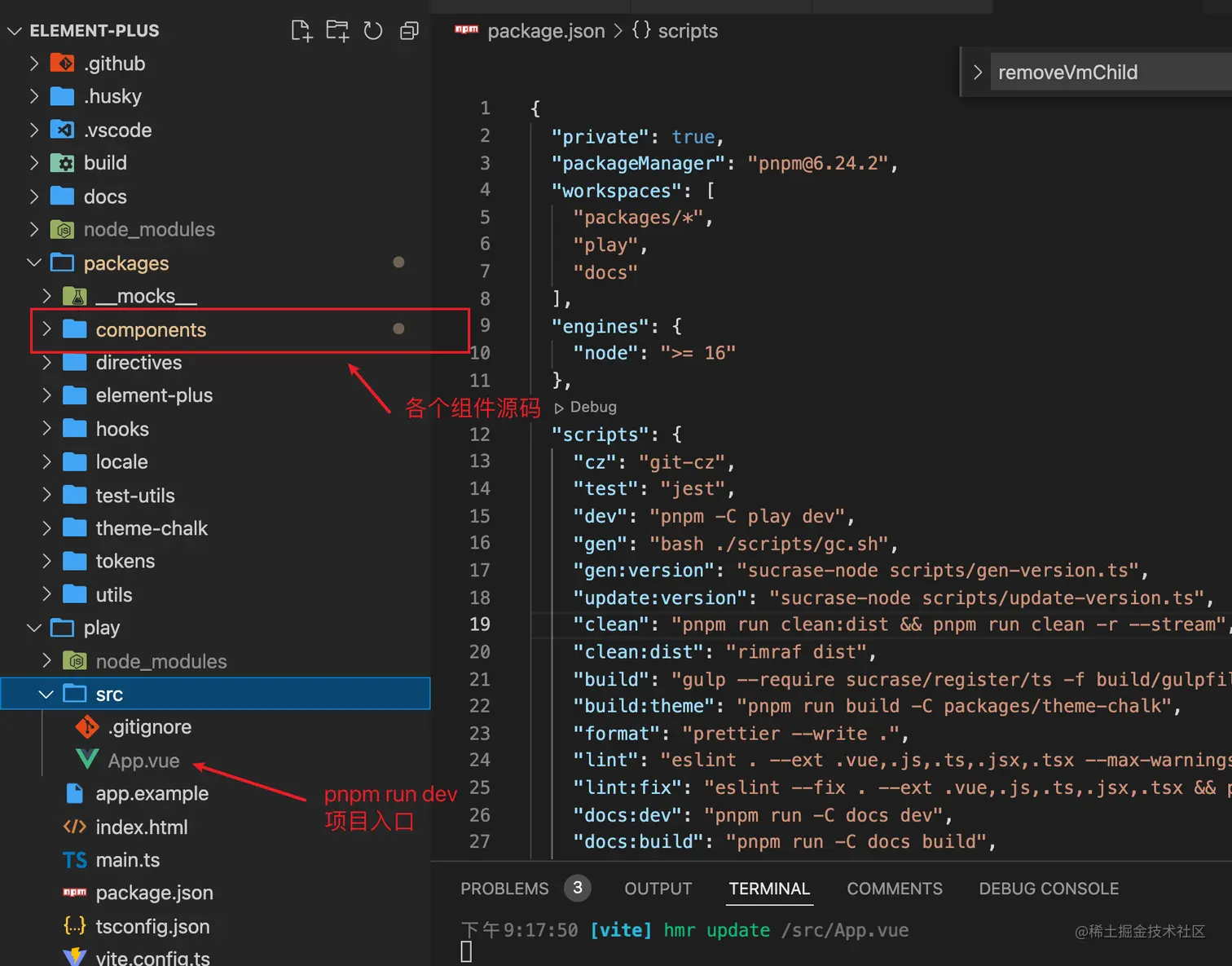The image size is (1232, 966).
Task: Expand the theme-chalk folder chevron
Action: 46,528
